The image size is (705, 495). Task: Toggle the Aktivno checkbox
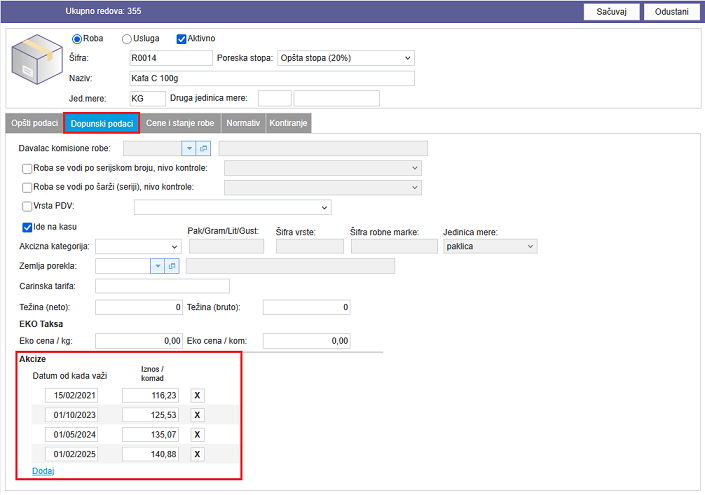point(182,39)
